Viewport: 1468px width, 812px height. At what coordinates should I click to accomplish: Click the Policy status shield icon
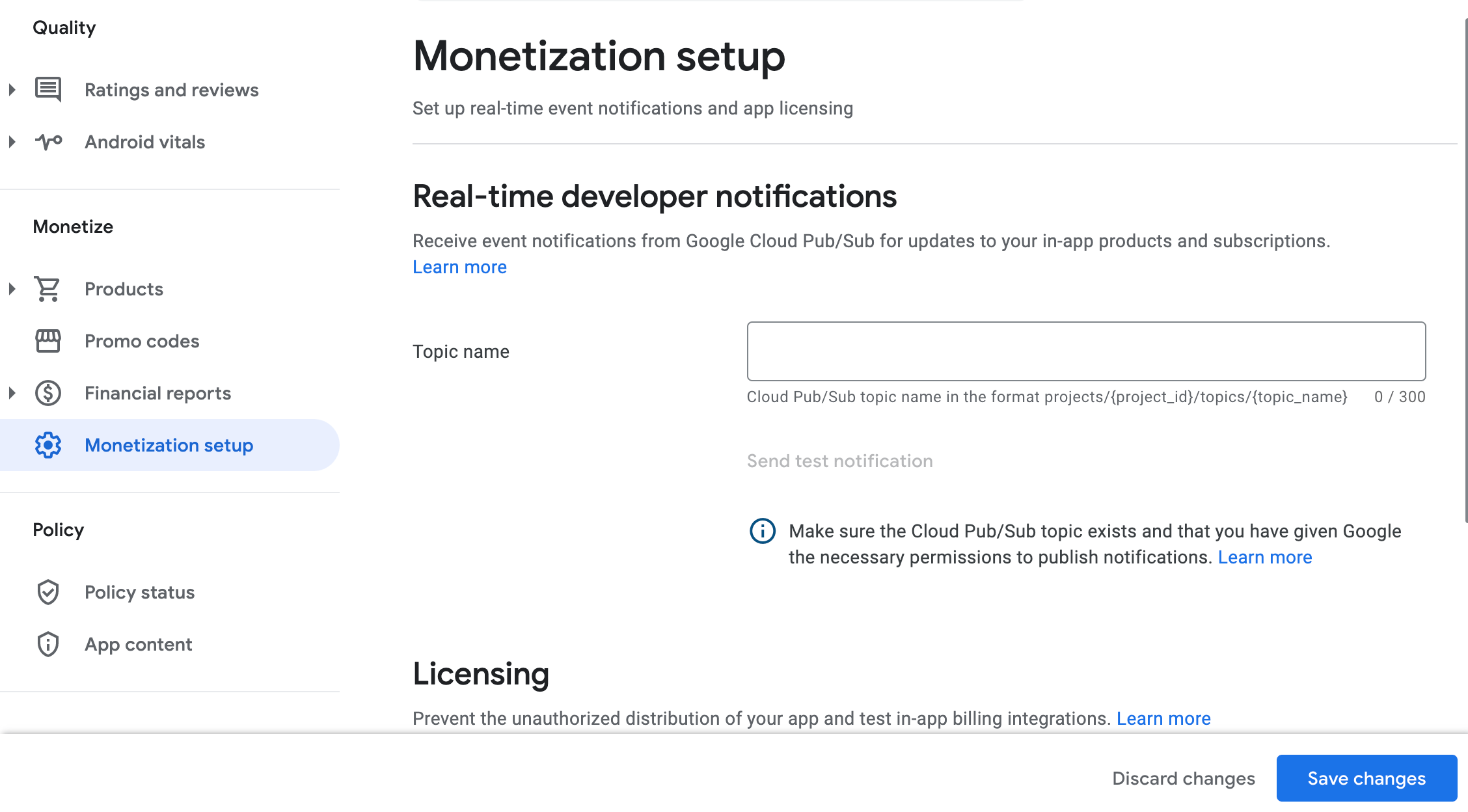coord(48,592)
